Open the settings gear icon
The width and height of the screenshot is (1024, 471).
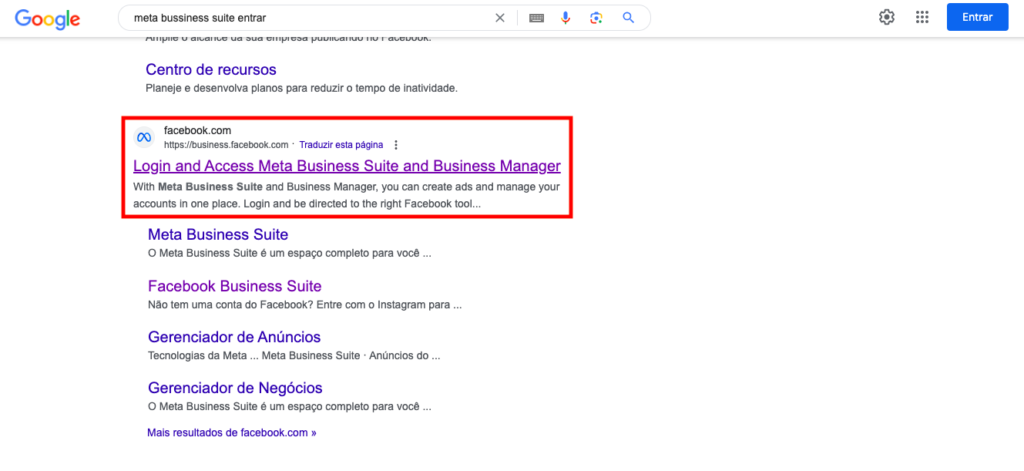[886, 17]
